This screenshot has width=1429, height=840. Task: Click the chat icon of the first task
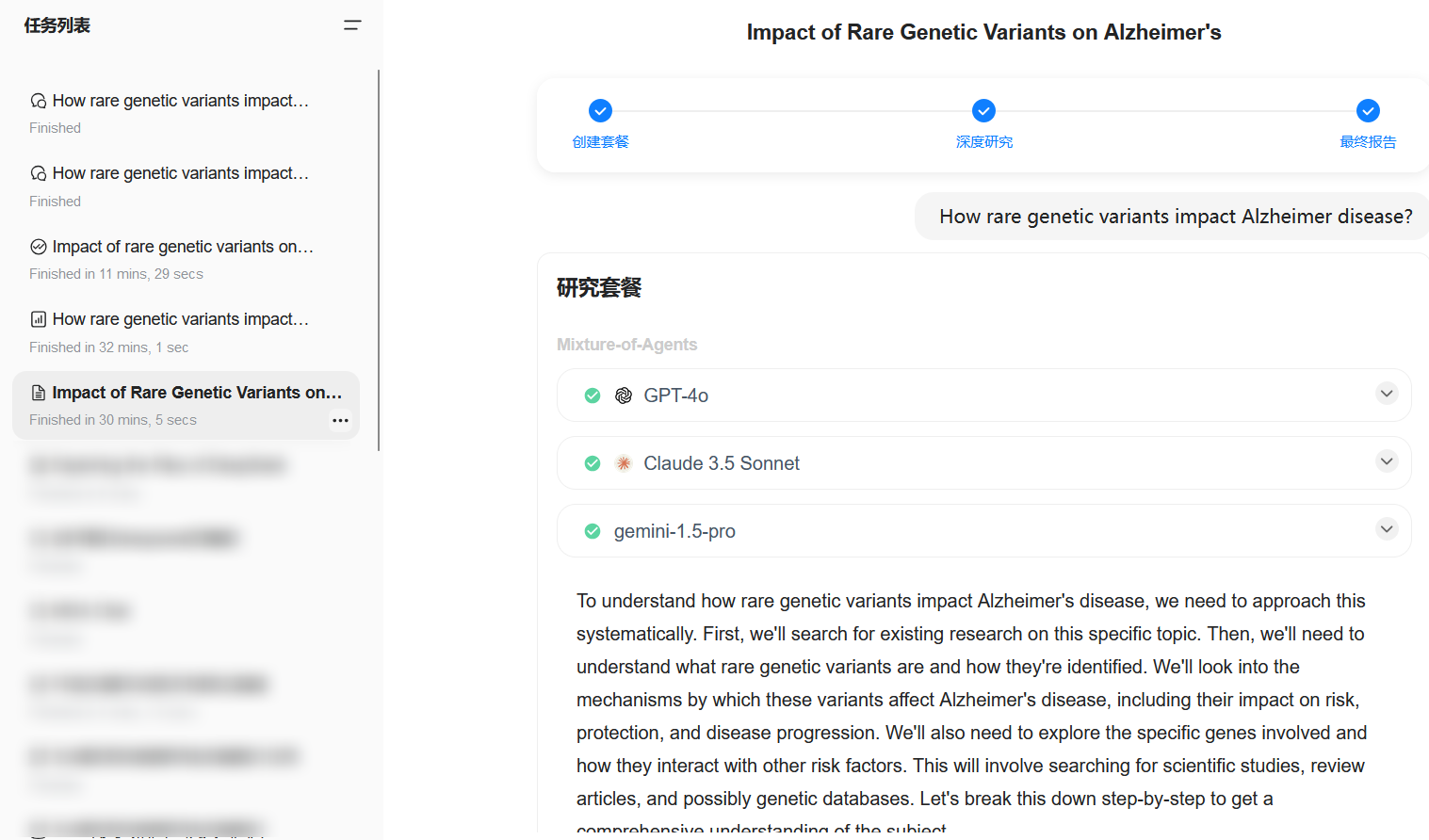39,101
